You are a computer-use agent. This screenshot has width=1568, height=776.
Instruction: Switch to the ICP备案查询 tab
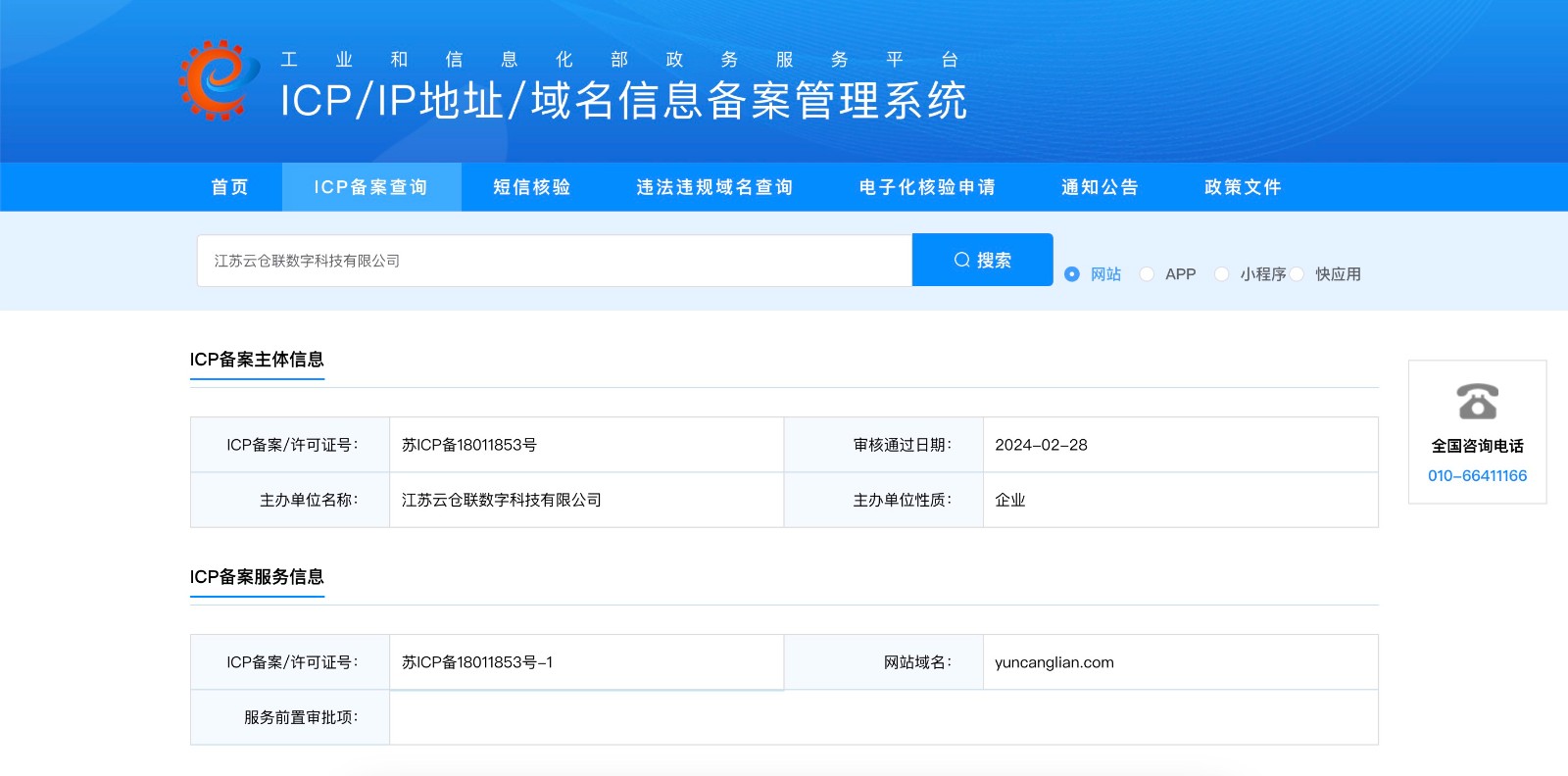tap(371, 187)
